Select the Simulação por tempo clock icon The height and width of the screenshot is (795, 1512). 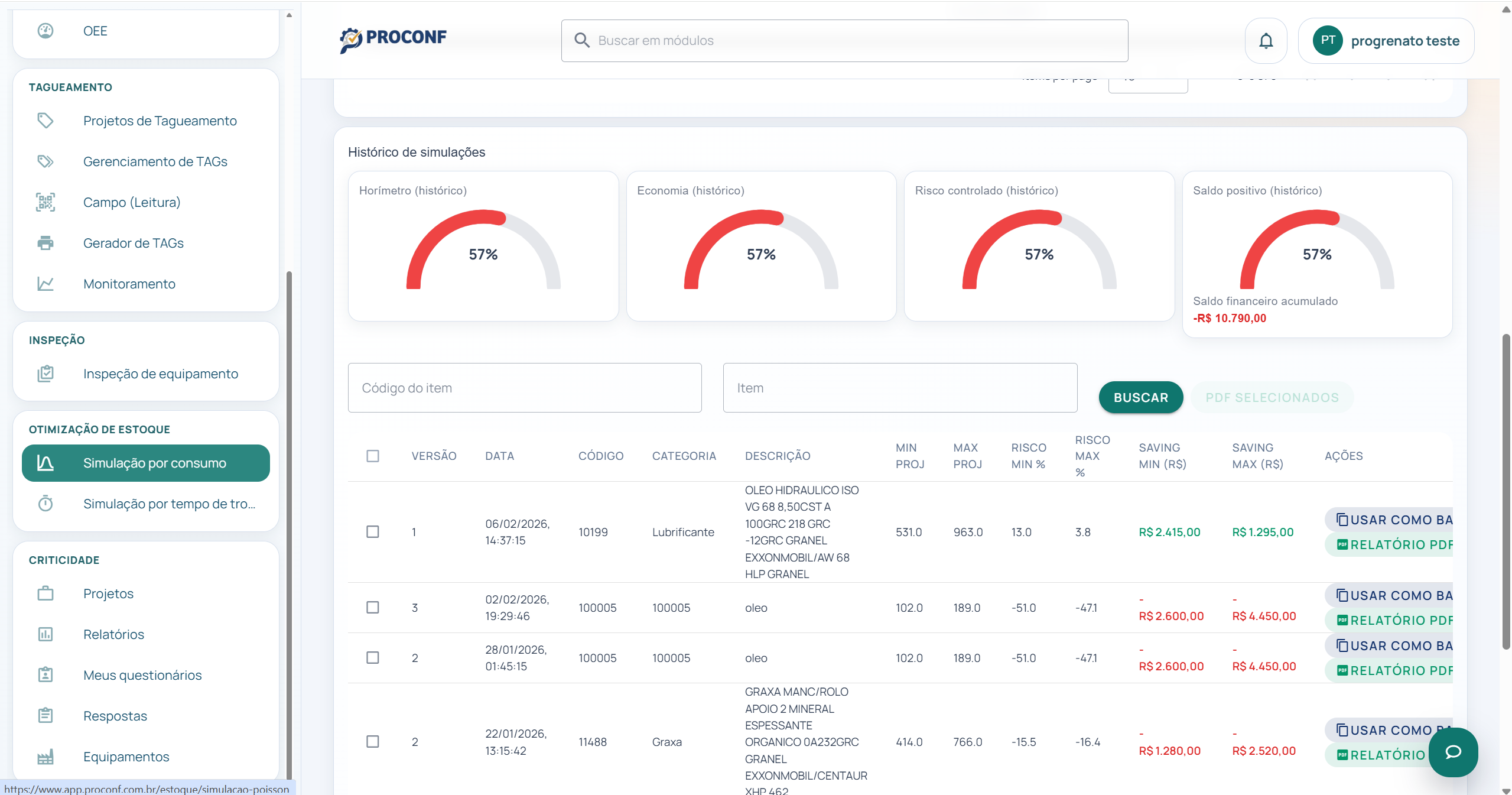(x=45, y=504)
